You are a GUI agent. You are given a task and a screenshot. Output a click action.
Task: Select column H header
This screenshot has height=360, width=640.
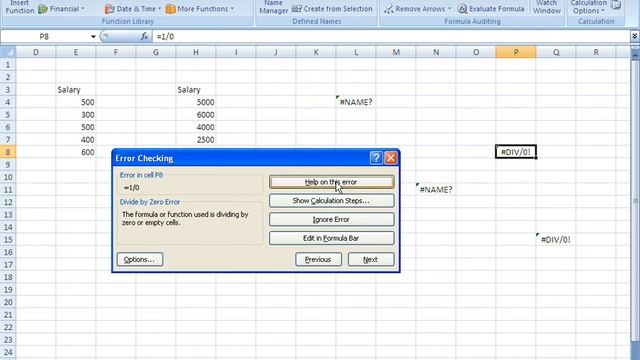click(x=196, y=52)
